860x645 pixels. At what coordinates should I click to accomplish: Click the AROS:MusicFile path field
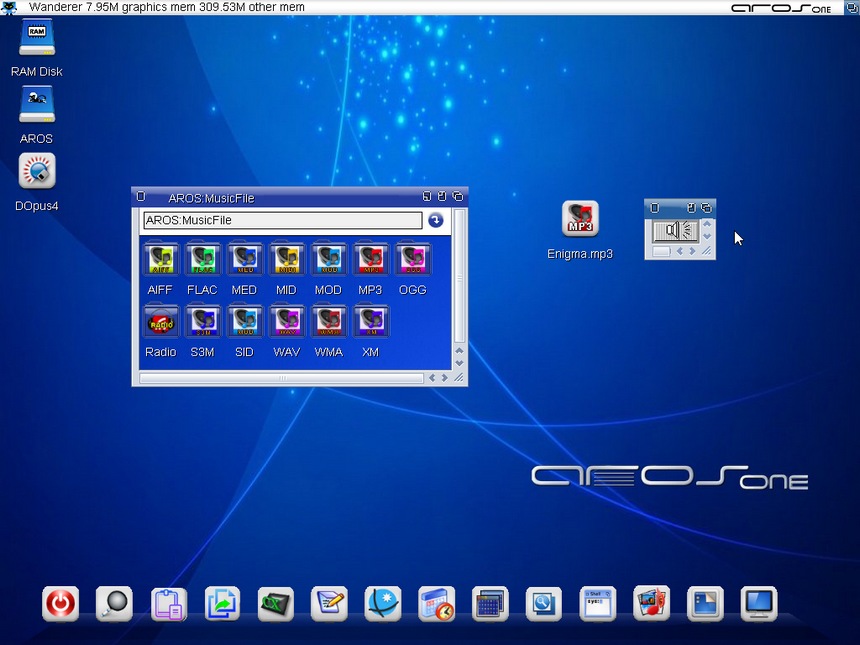pyautogui.click(x=282, y=220)
